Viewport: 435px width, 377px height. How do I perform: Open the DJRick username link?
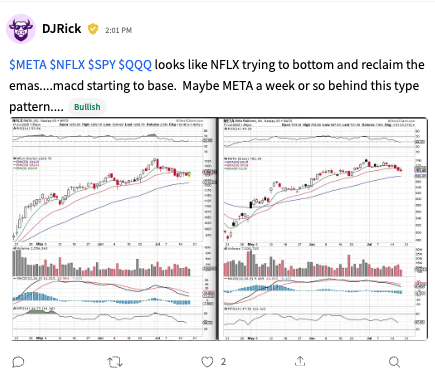(62, 29)
